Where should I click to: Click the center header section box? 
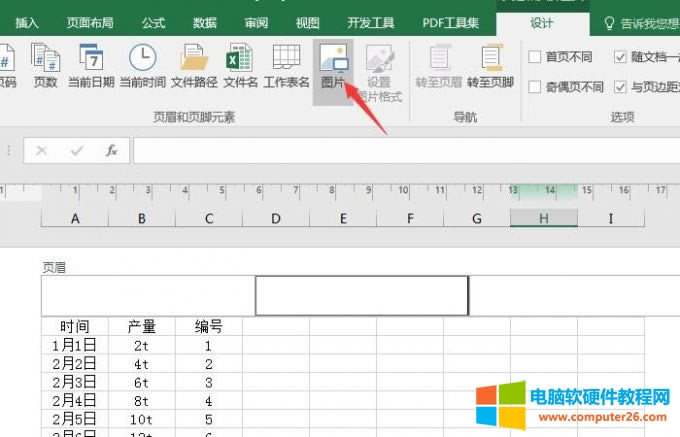(x=361, y=296)
